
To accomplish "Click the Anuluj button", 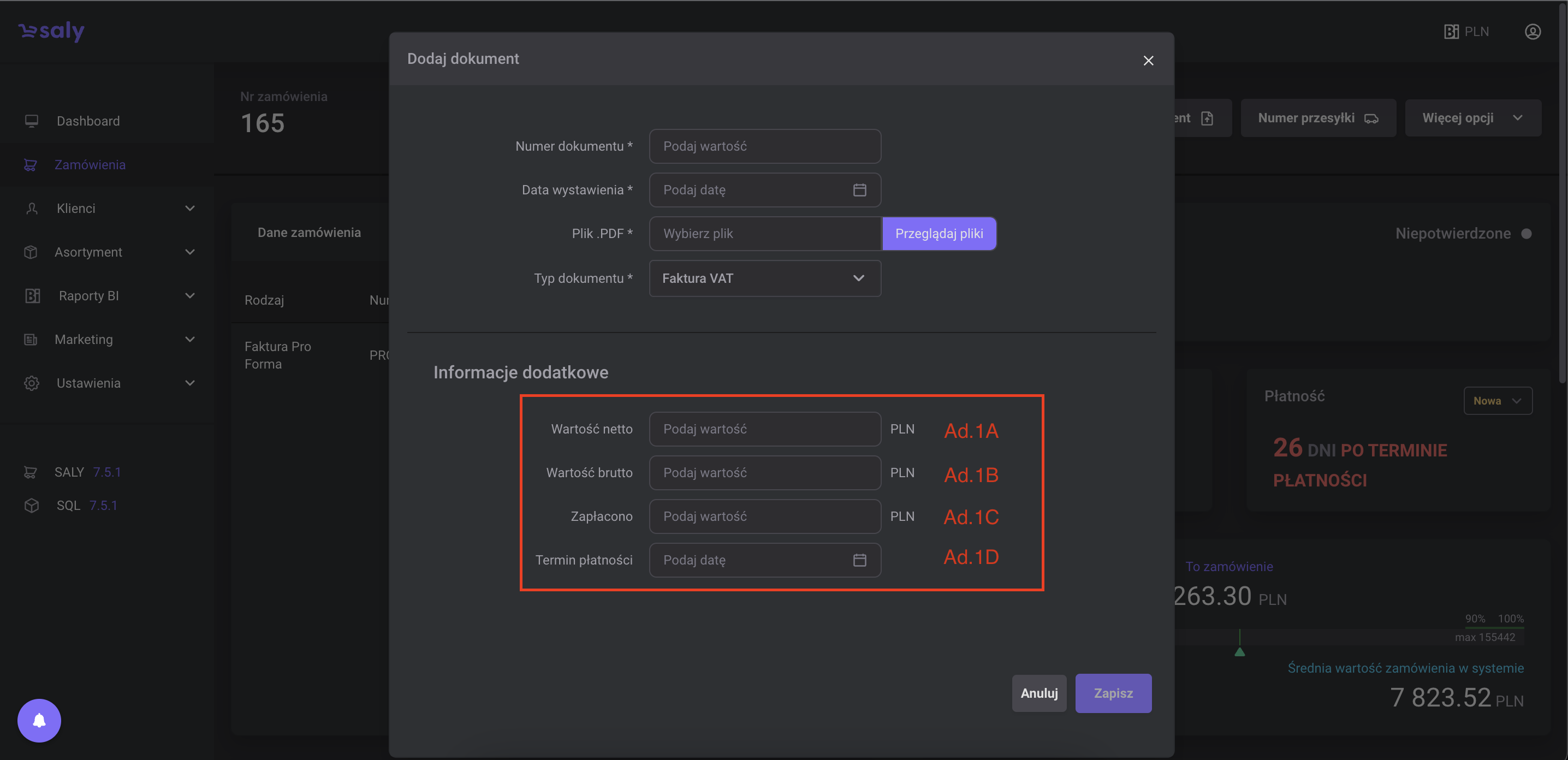I will point(1038,693).
